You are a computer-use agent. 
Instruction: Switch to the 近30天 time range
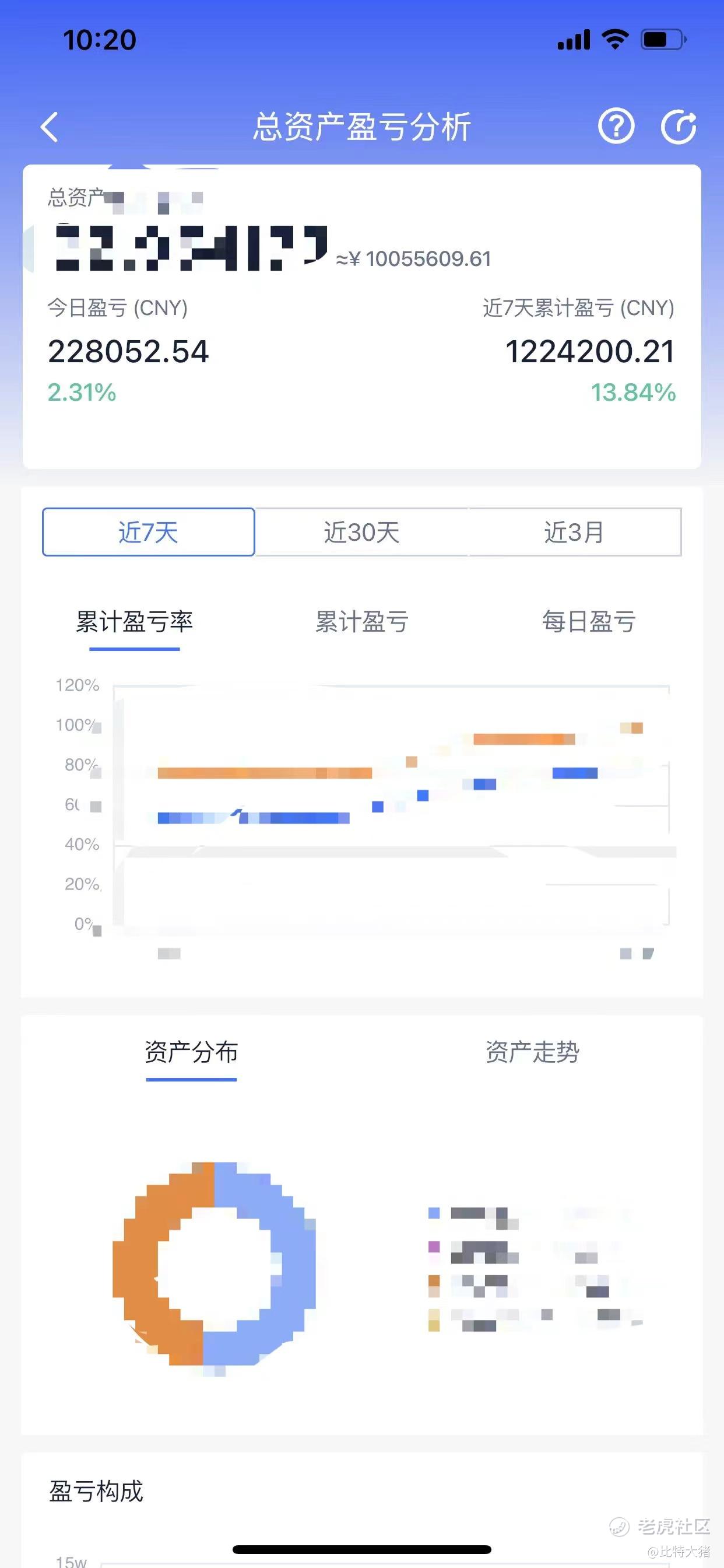(361, 532)
